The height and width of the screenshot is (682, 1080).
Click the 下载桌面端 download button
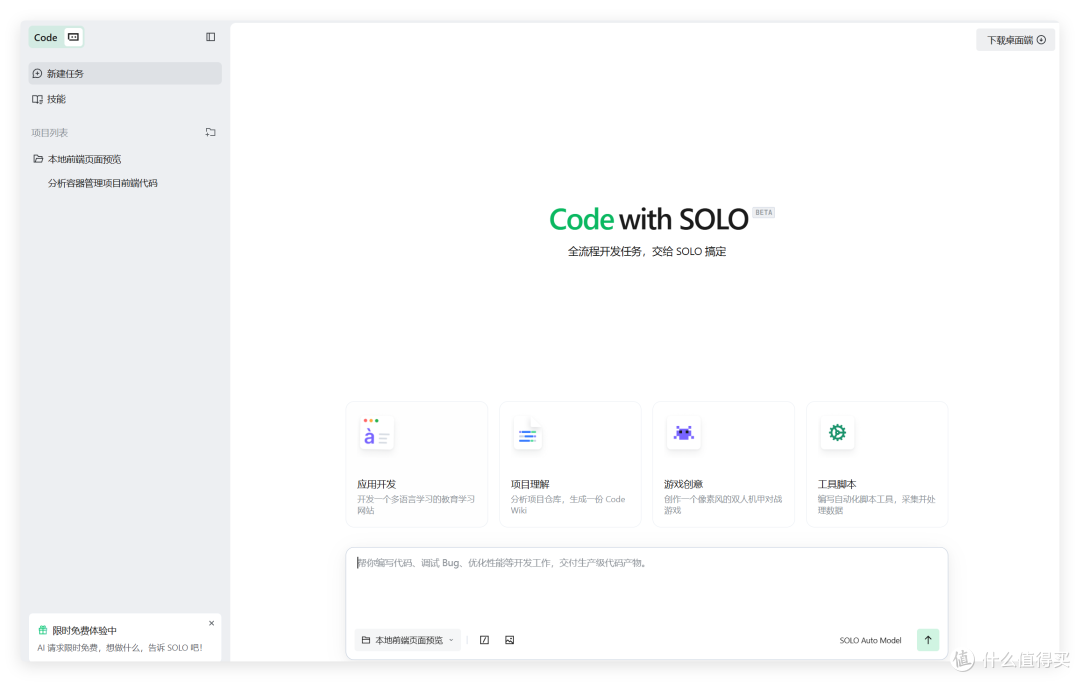tap(1016, 40)
